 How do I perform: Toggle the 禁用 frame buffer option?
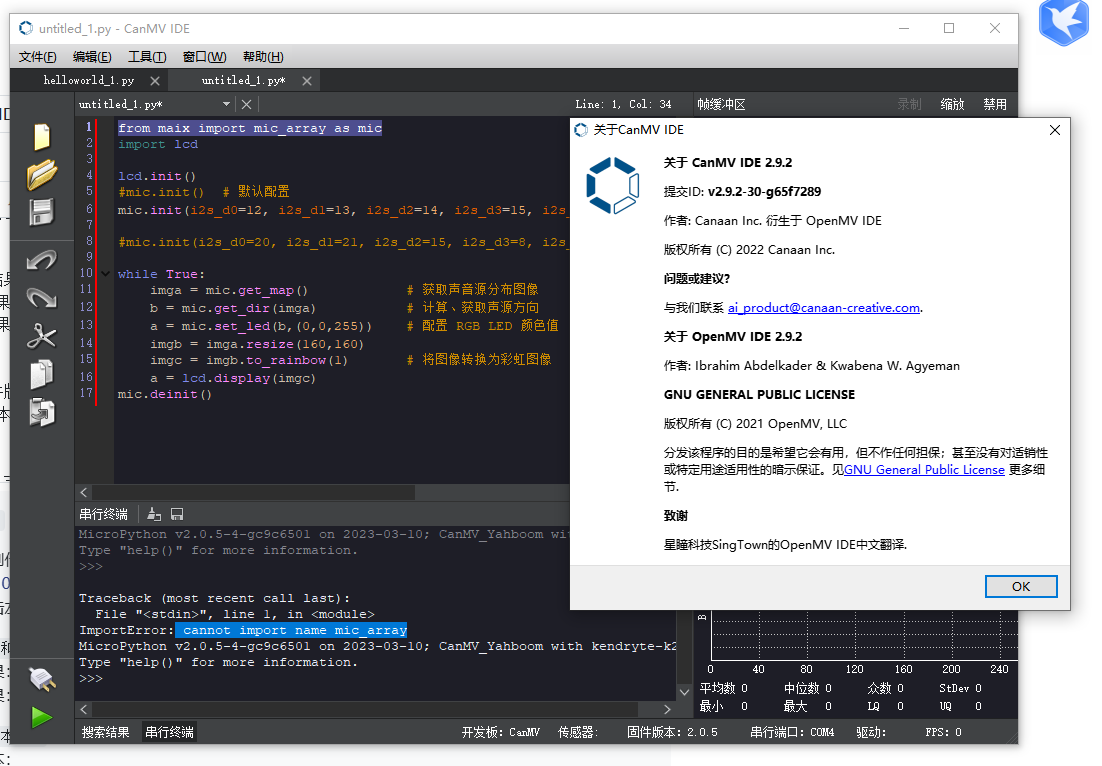click(x=994, y=104)
